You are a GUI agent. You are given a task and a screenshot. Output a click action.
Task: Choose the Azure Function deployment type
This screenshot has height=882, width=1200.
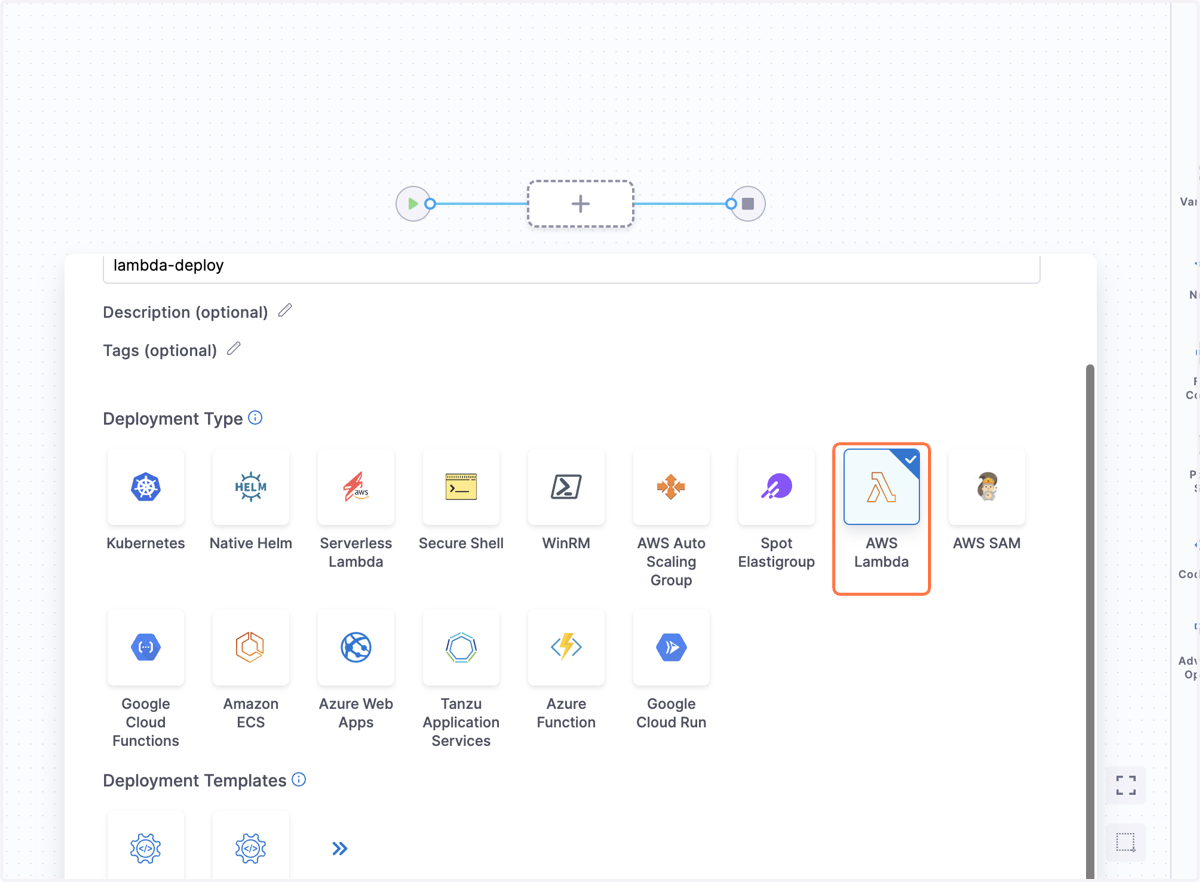(x=566, y=648)
